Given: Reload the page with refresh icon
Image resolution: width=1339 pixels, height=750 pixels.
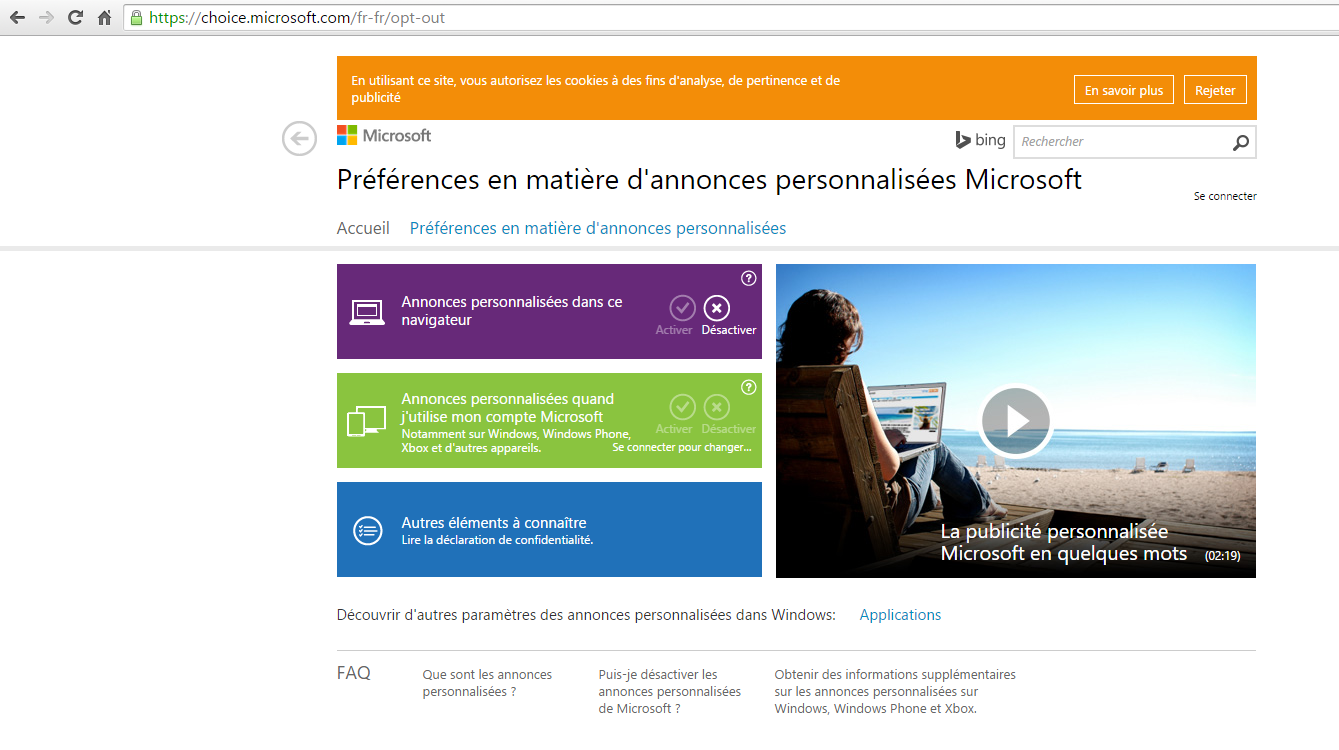Looking at the screenshot, I should 75,17.
